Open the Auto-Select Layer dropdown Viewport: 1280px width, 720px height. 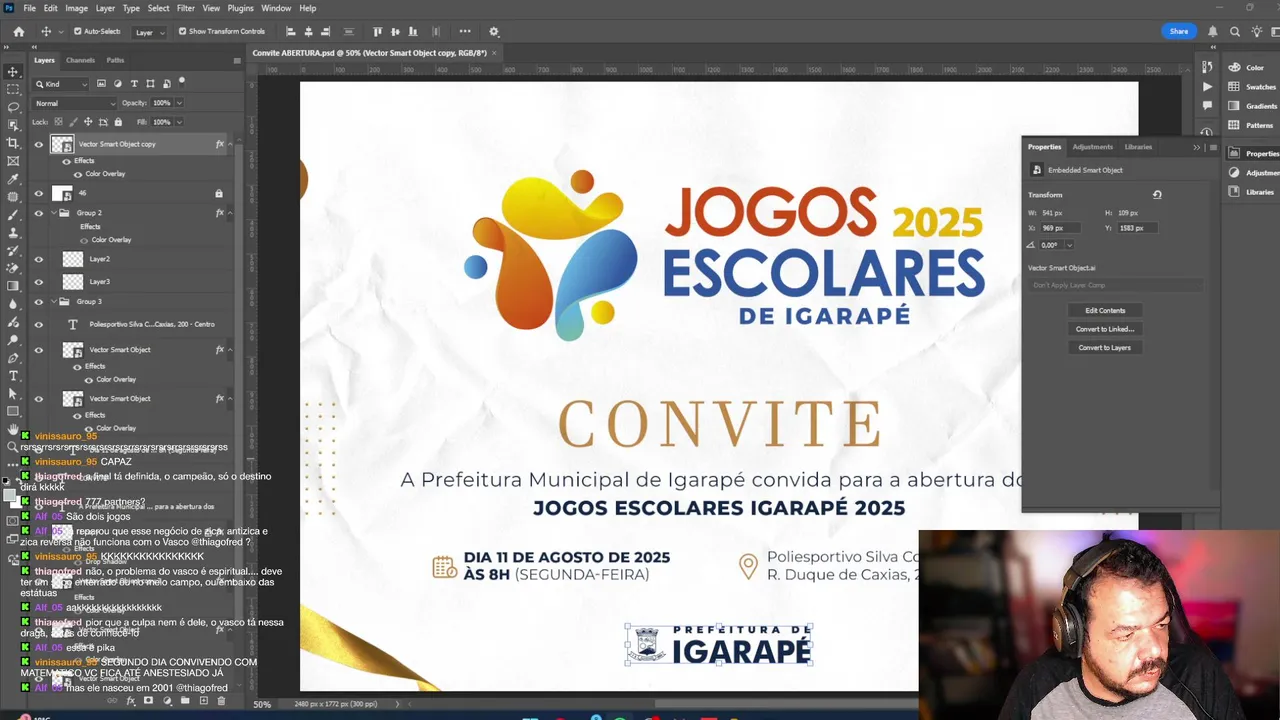coord(148,32)
